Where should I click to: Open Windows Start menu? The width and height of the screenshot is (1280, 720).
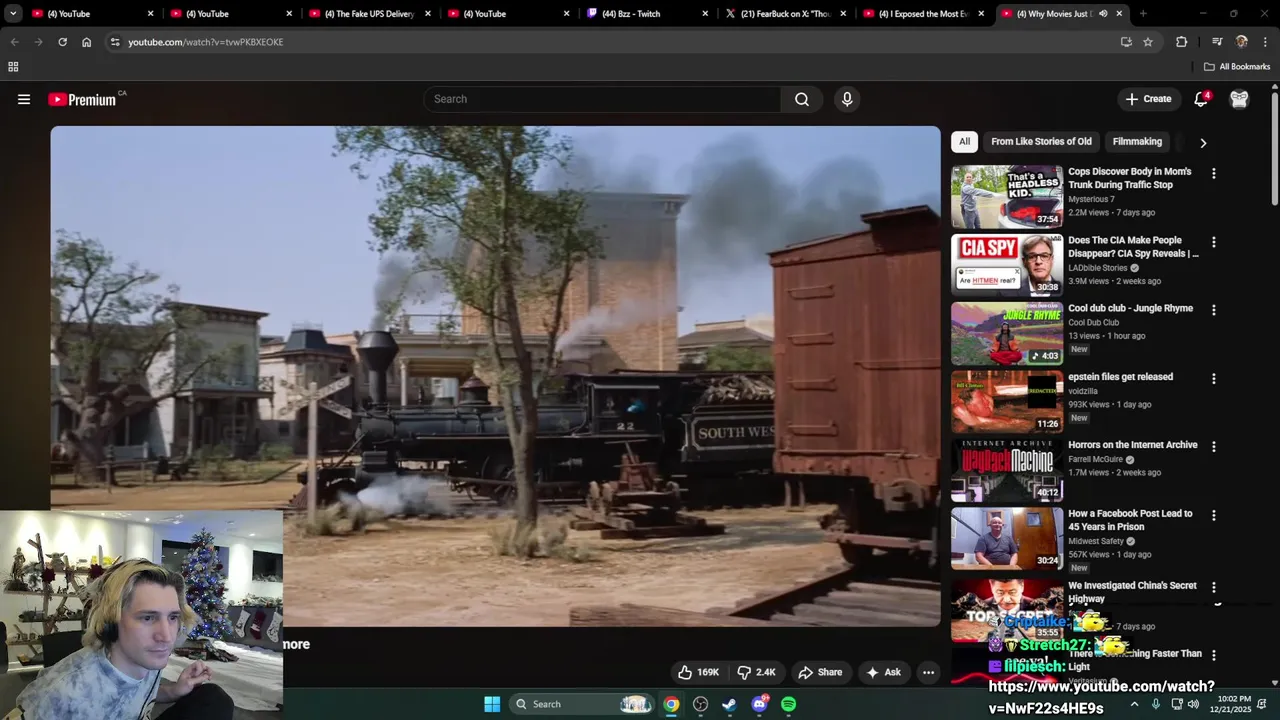pyautogui.click(x=492, y=704)
